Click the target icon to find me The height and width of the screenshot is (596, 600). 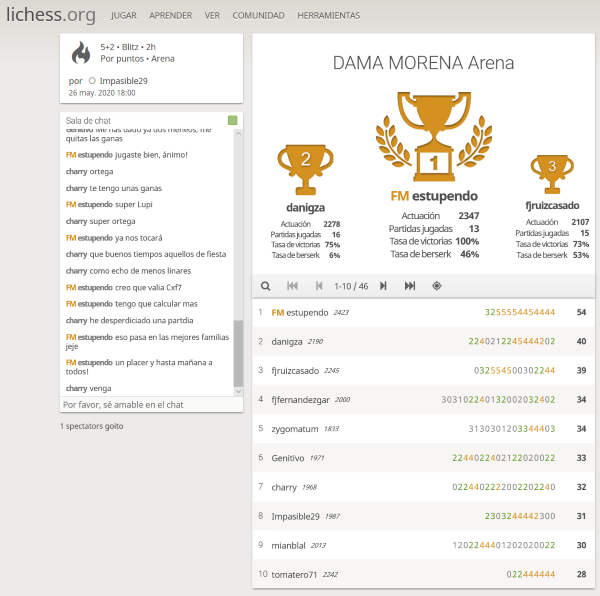pos(437,286)
